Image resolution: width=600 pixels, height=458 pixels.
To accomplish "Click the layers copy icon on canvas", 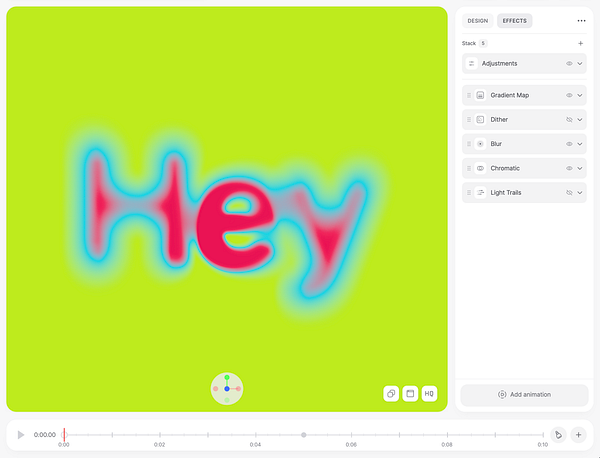I will point(391,394).
